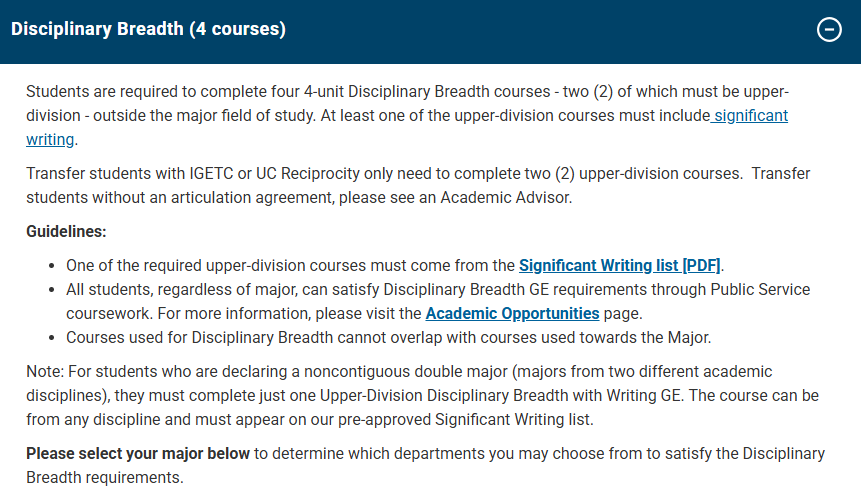Viewport: 861px width, 490px height.
Task: Click 'Breadth requirements.' at the final line
Action: [x=104, y=477]
